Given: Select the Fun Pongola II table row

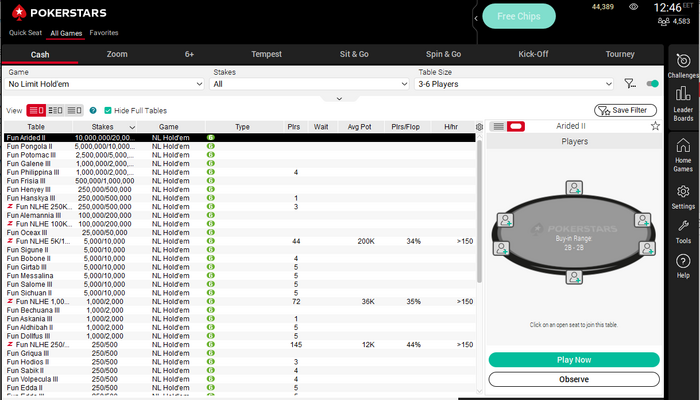Looking at the screenshot, I should coord(240,146).
